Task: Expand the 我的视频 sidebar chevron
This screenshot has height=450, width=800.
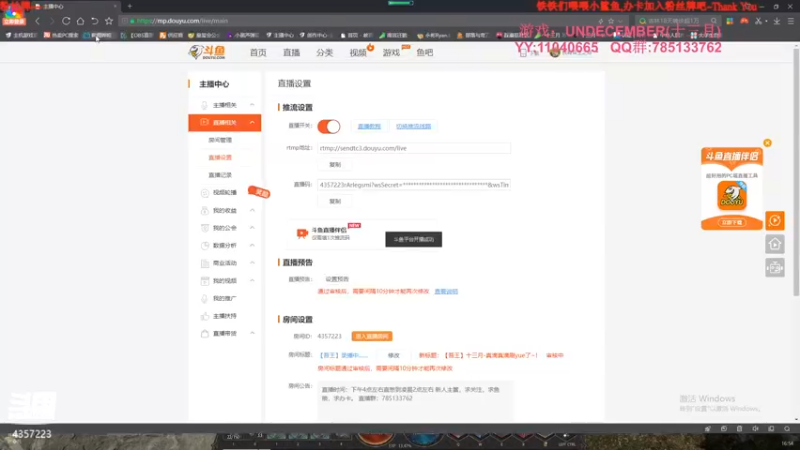Action: pos(252,281)
